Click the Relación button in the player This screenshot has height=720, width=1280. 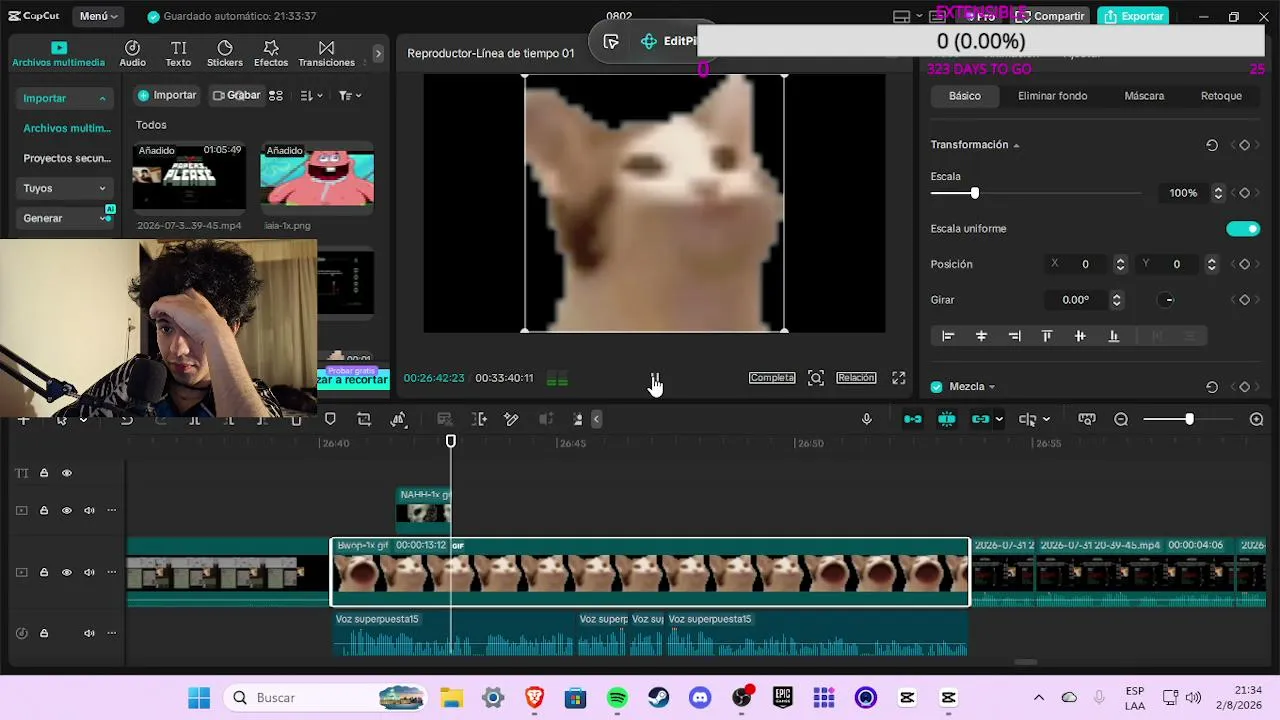tap(856, 378)
